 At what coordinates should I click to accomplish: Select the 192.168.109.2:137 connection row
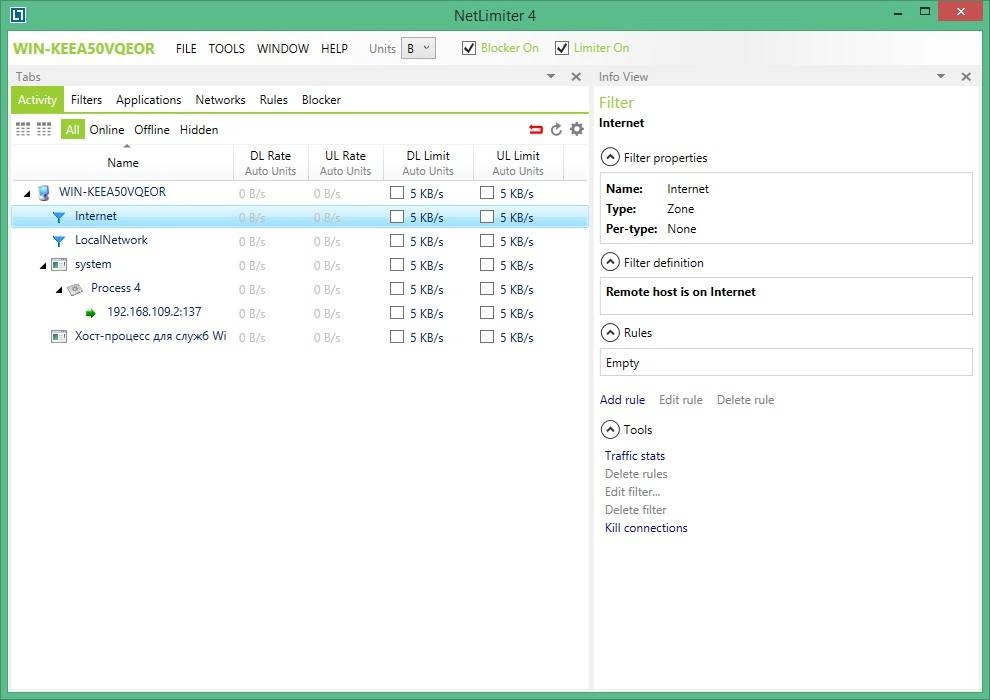(300, 312)
